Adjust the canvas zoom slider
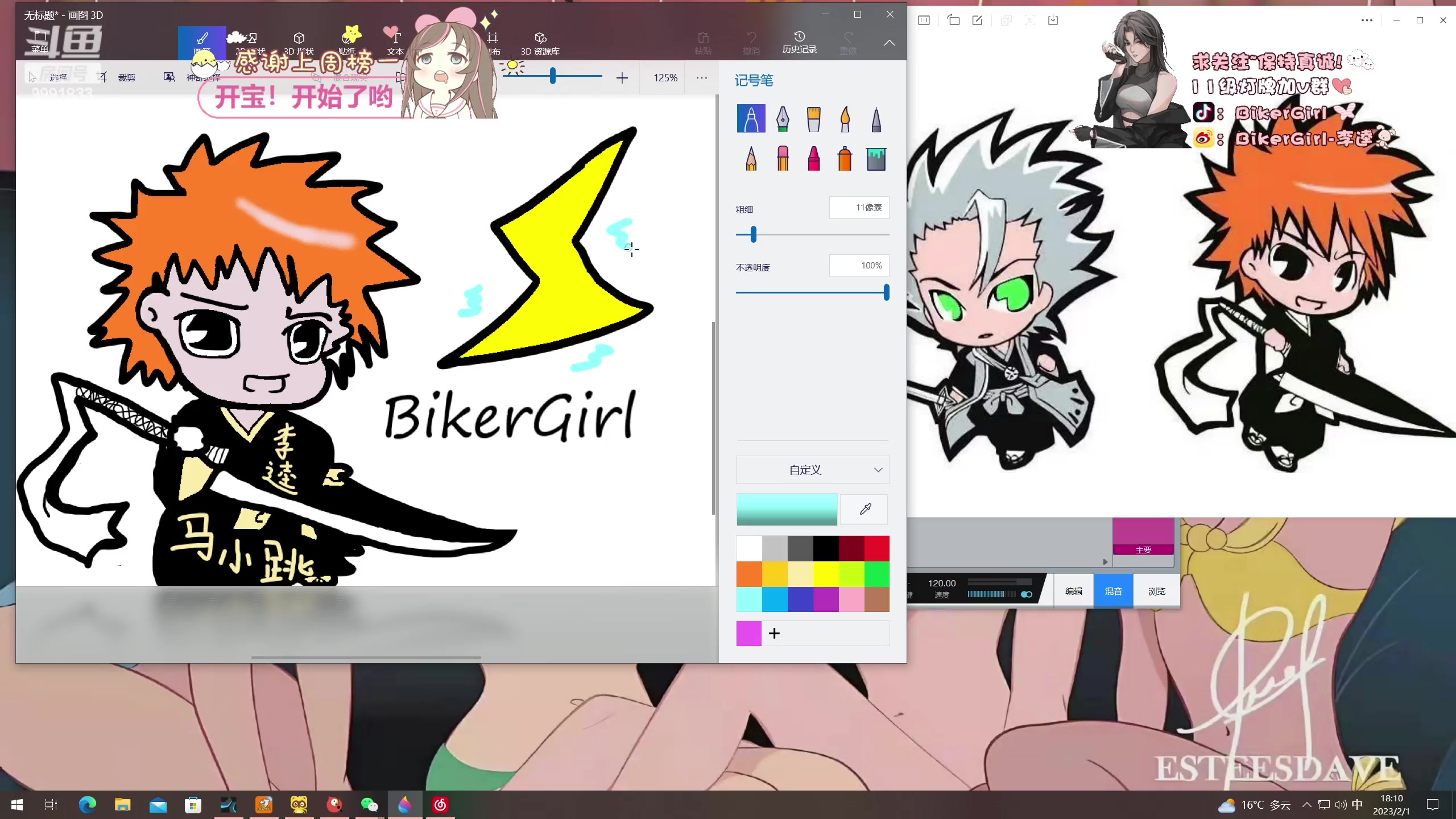1456x819 pixels. pos(552,76)
